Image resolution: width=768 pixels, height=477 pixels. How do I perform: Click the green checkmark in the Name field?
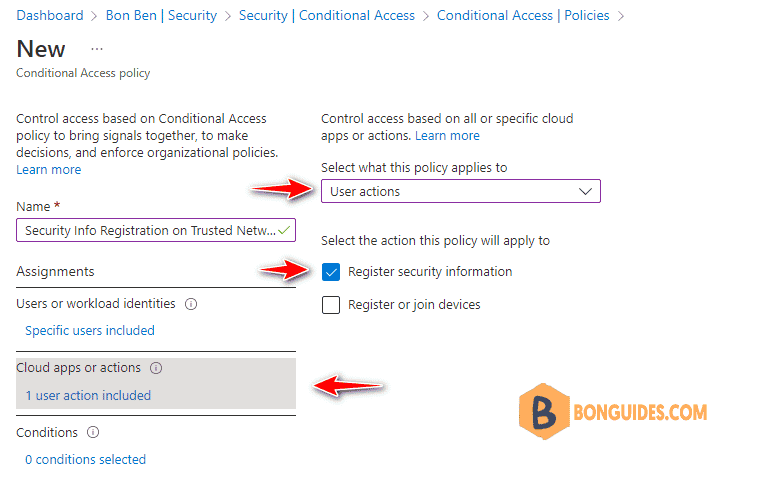tap(284, 230)
